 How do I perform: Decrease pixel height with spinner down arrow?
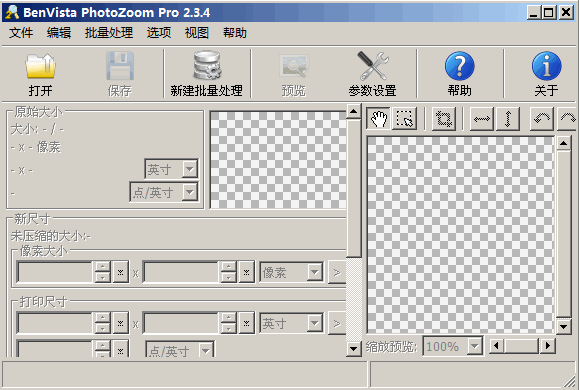click(229, 278)
